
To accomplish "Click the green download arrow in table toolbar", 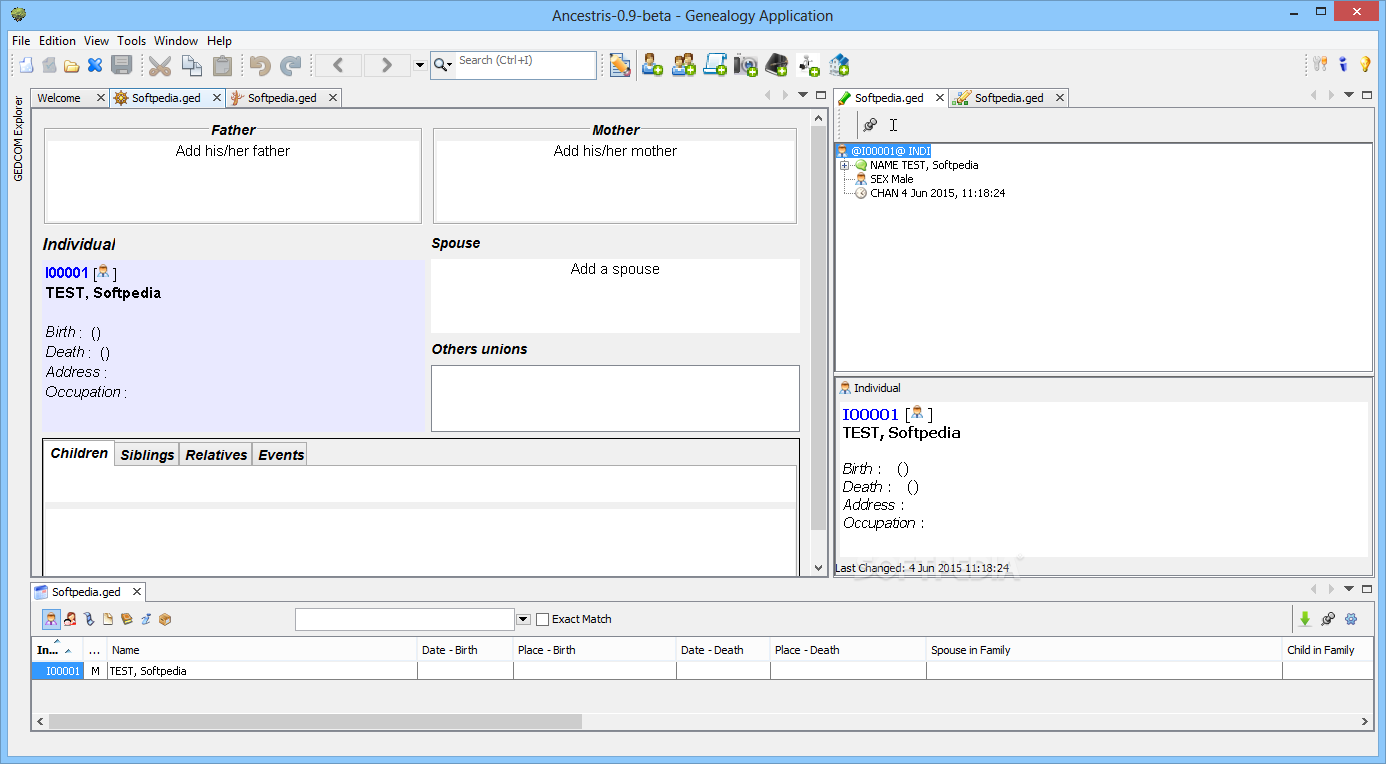I will 1305,619.
